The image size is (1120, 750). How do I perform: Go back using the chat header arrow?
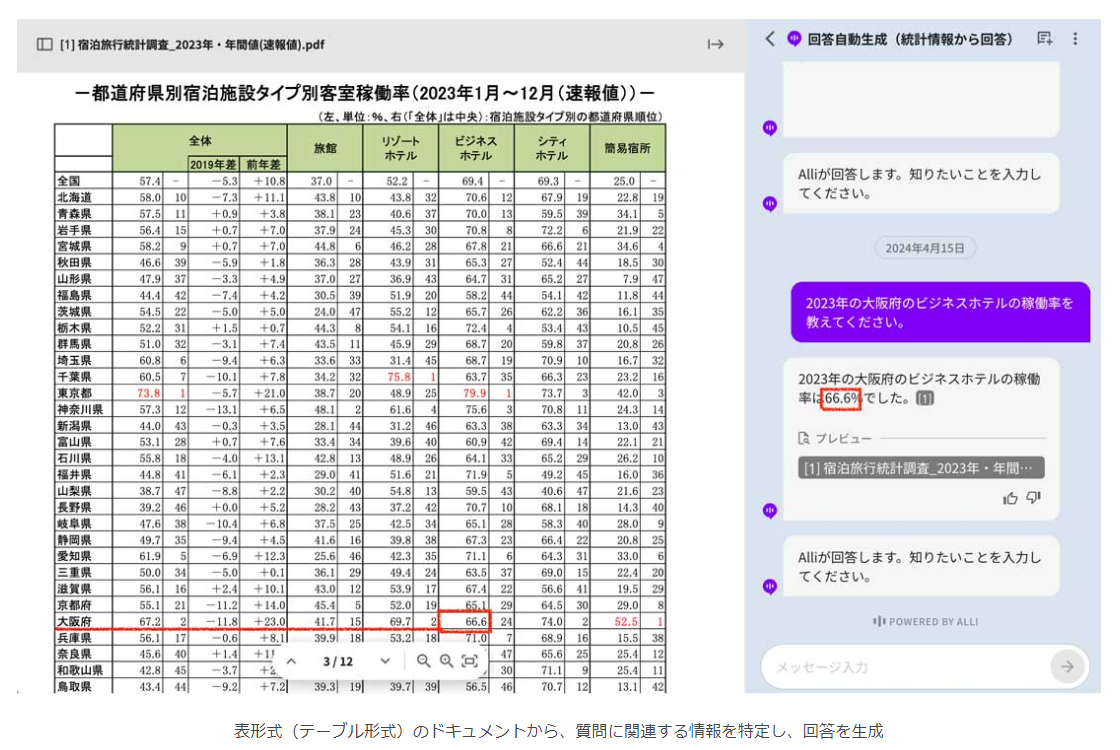pos(769,39)
